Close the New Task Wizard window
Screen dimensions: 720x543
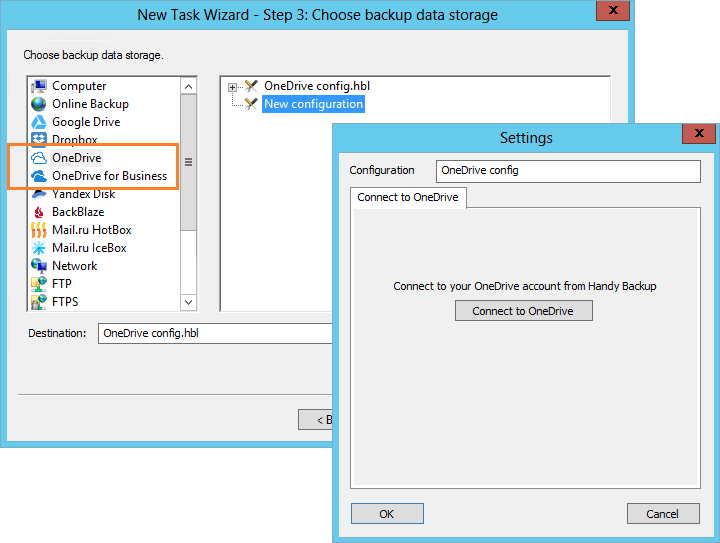[613, 11]
